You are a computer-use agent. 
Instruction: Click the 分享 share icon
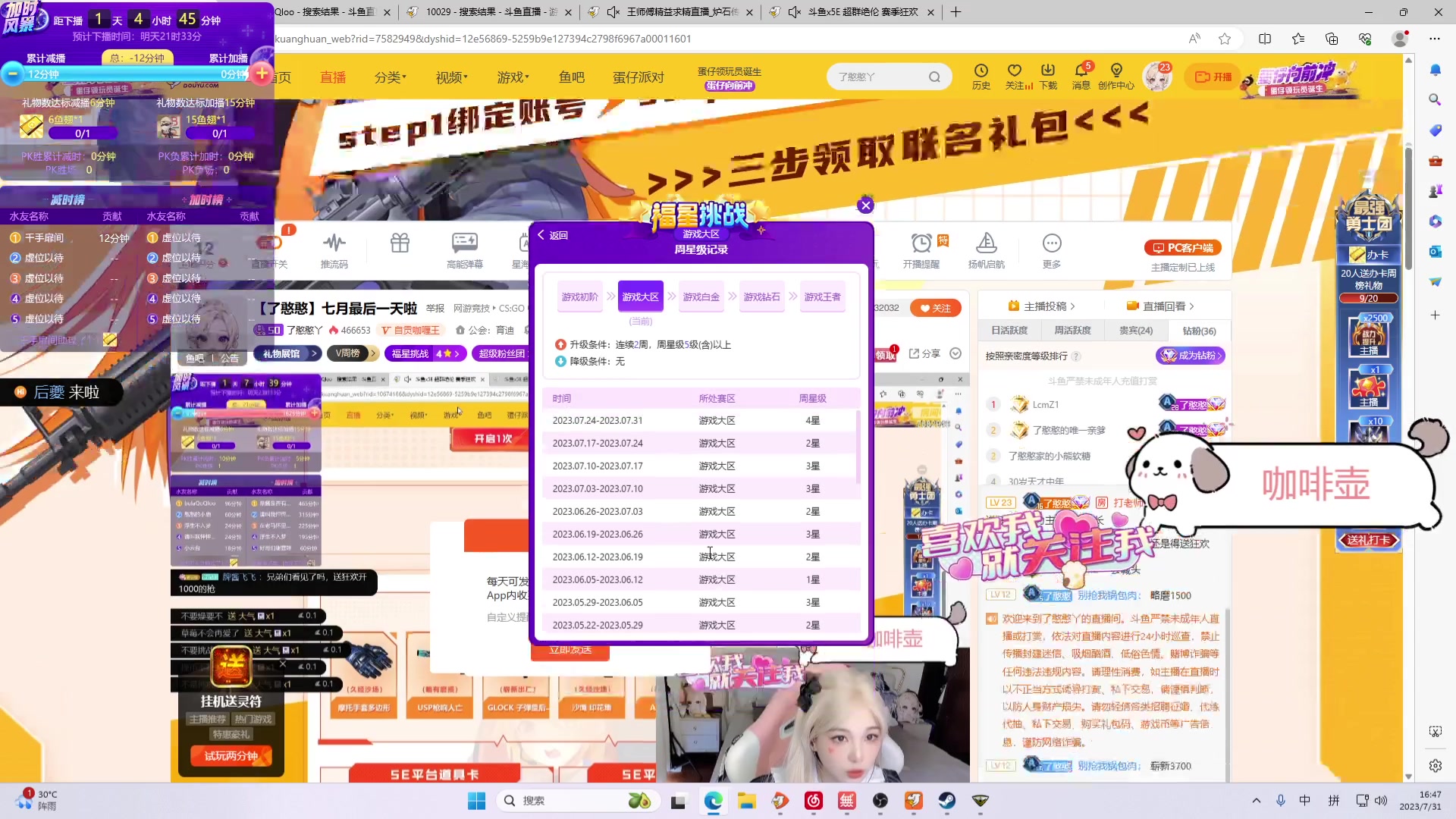pyautogui.click(x=924, y=353)
